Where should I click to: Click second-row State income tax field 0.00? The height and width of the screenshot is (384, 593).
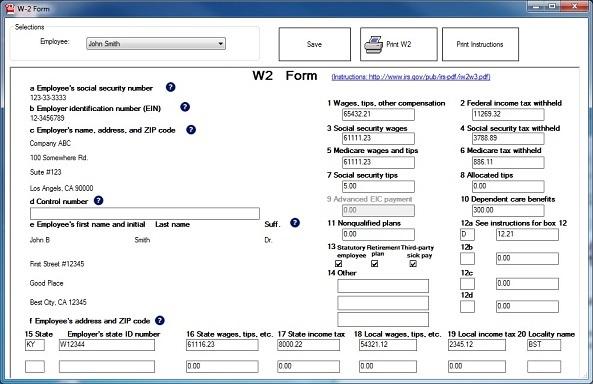coord(308,366)
